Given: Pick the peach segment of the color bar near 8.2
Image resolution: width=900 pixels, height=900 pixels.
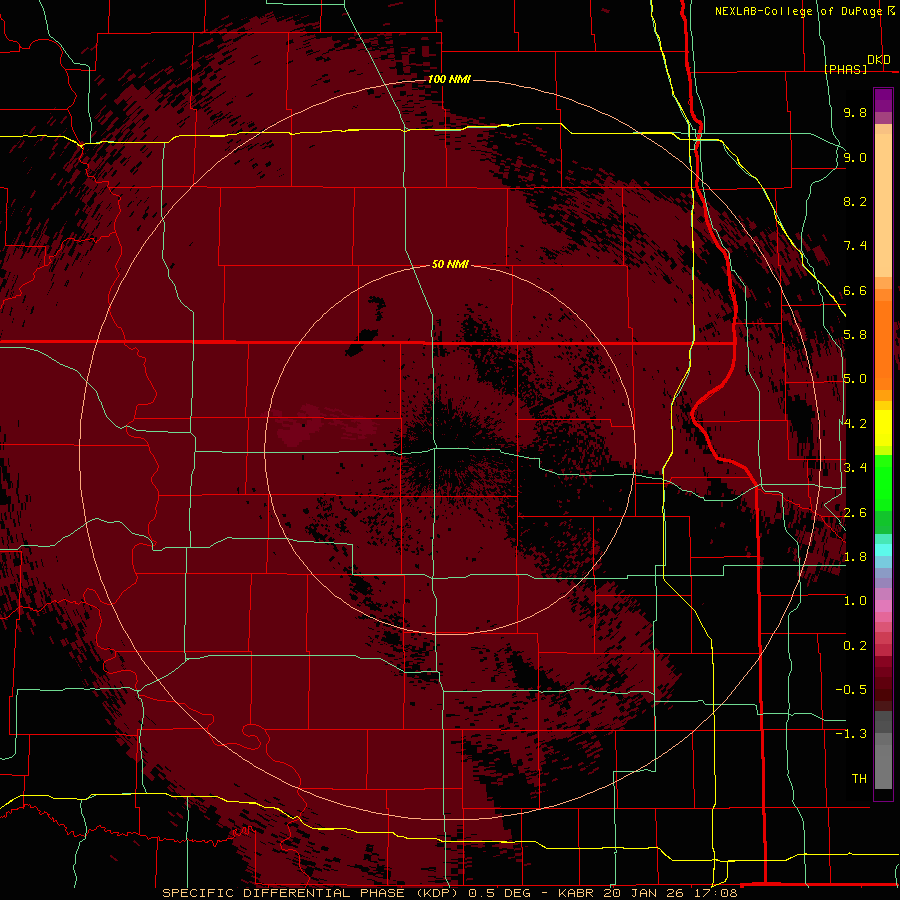Looking at the screenshot, I should tap(883, 205).
